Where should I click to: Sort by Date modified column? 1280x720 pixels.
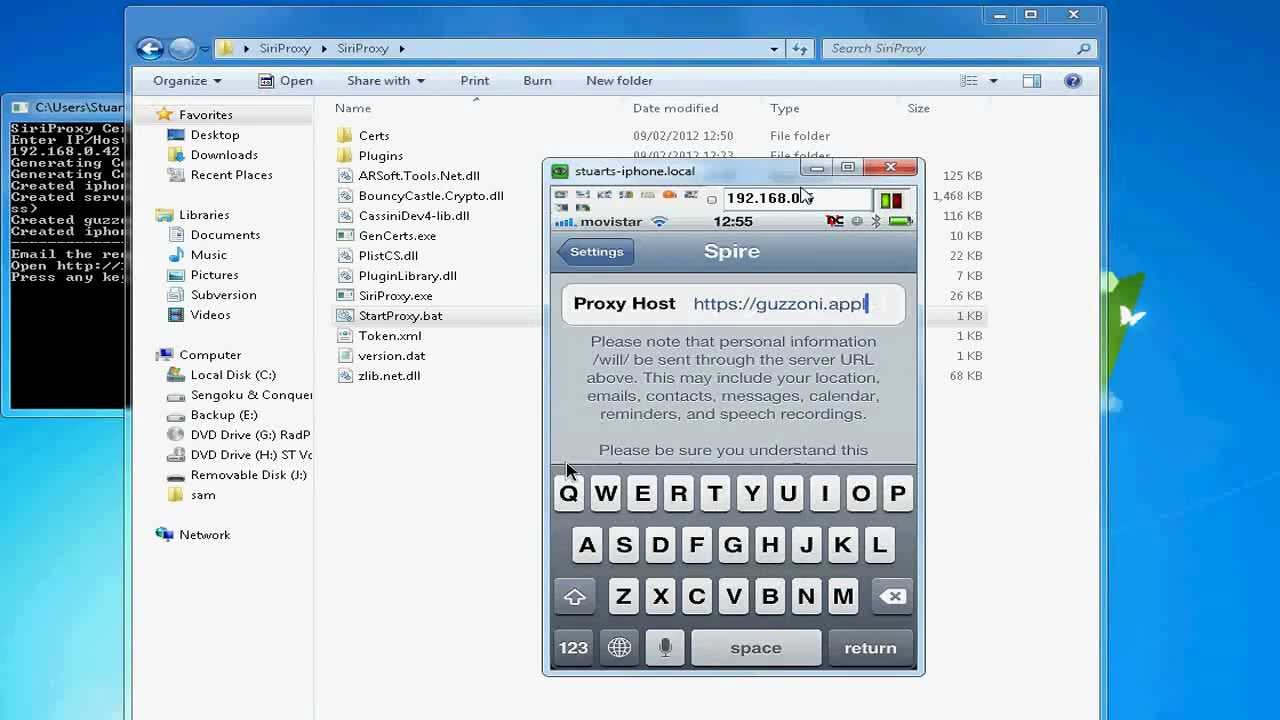(675, 108)
